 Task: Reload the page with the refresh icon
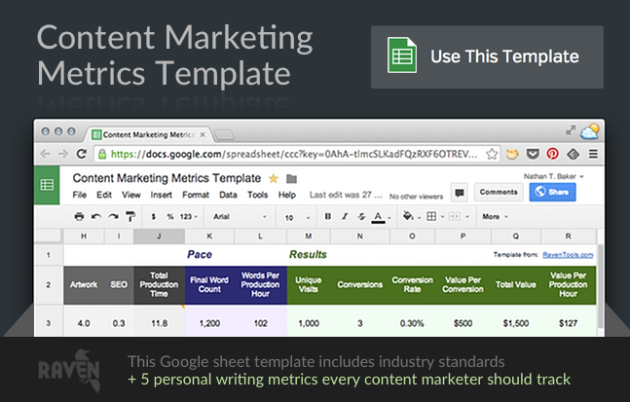82,154
